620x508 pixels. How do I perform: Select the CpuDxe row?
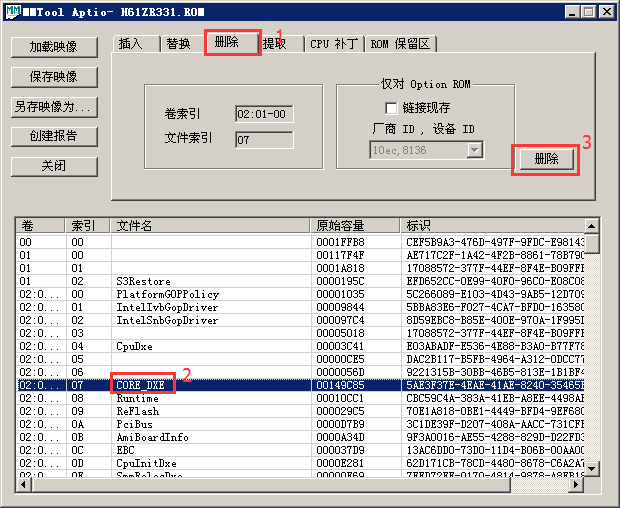tap(301, 346)
